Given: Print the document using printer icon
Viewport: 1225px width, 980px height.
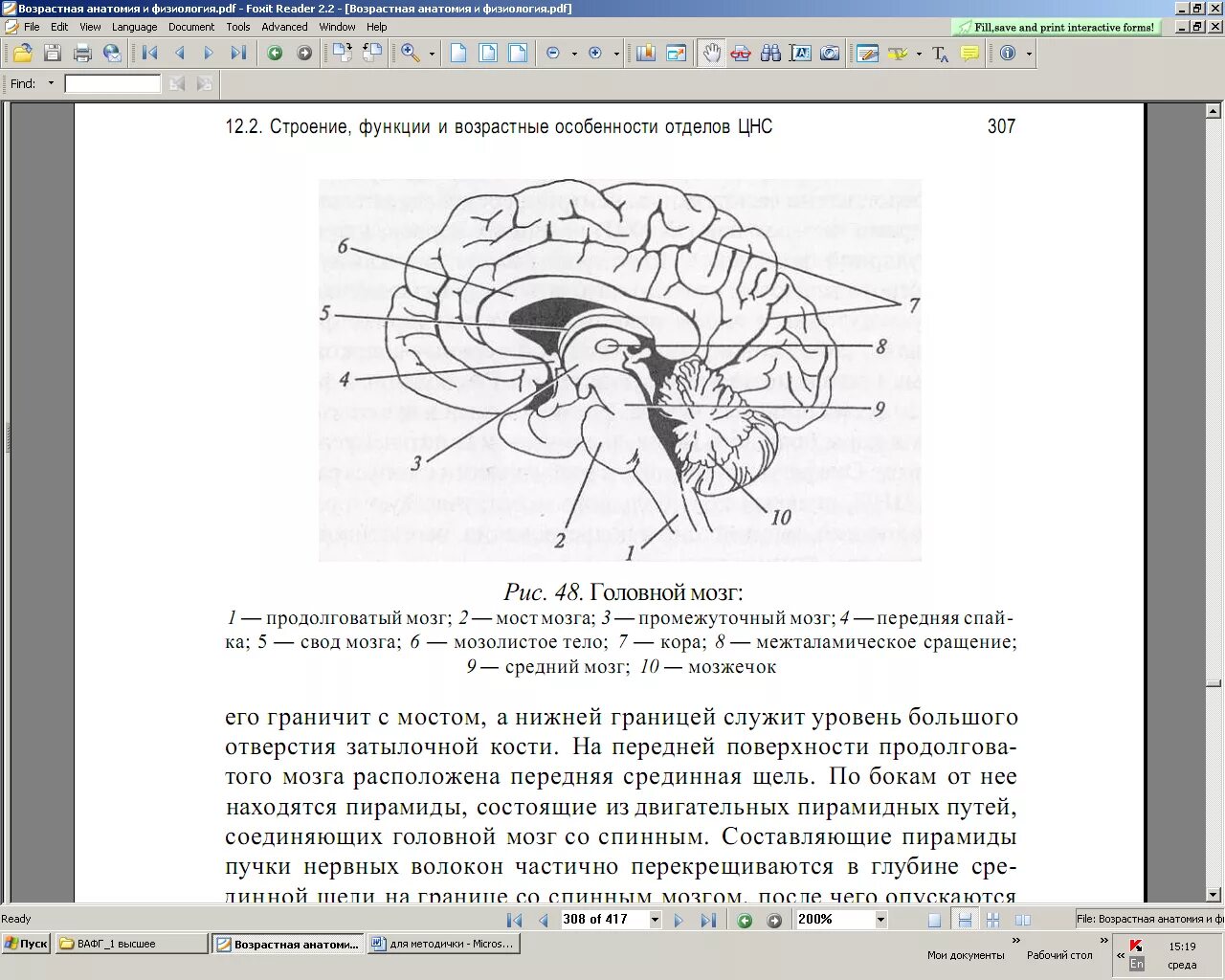Looking at the screenshot, I should [82, 54].
